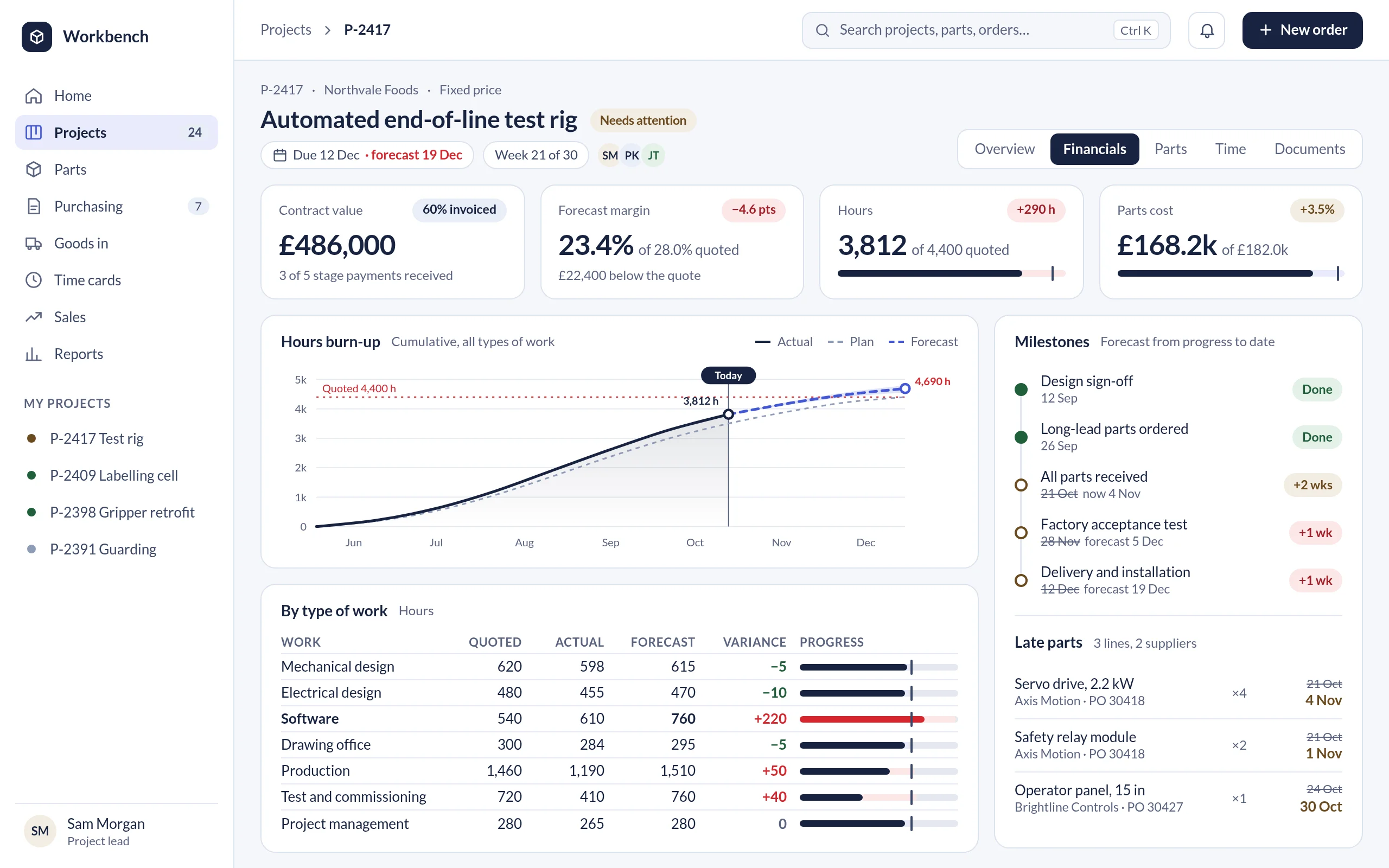Click the Parts cube icon in sidebar
Image resolution: width=1389 pixels, height=868 pixels.
click(x=34, y=169)
